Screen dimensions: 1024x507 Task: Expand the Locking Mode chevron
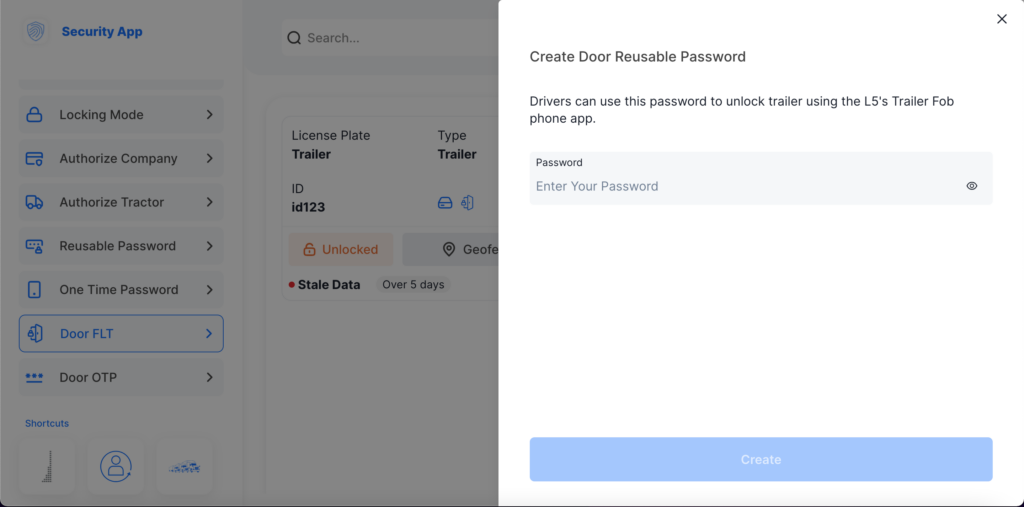pos(209,115)
